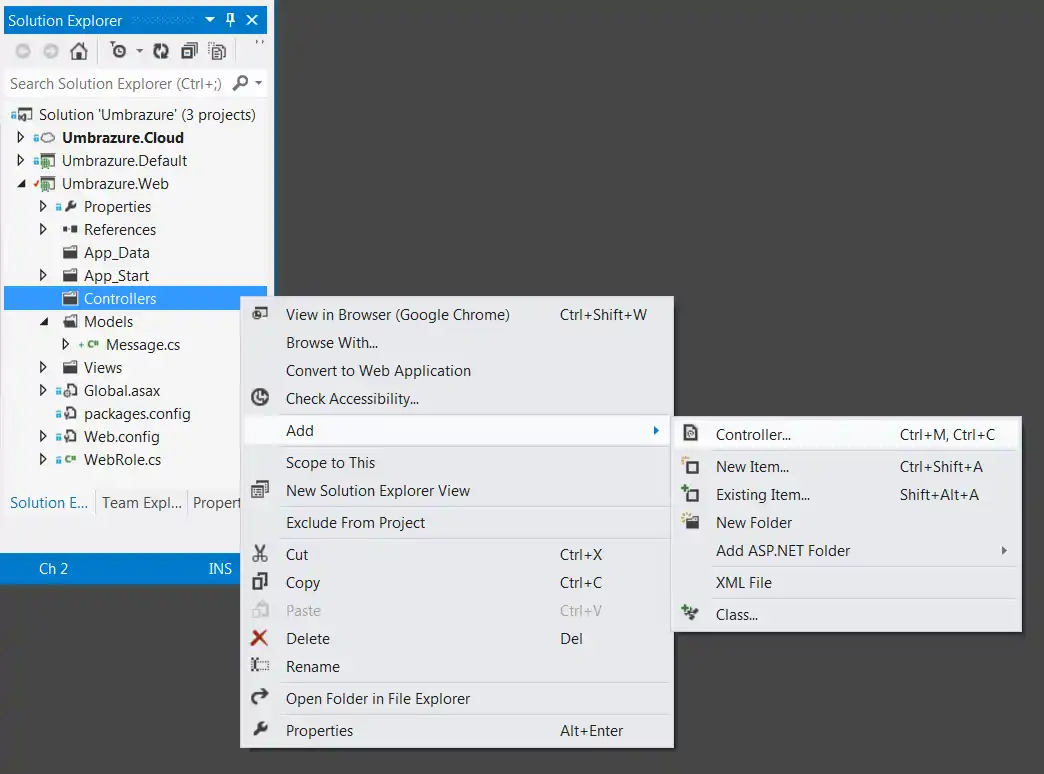Choose Exclude From Project
1044x774 pixels.
click(x=457, y=522)
